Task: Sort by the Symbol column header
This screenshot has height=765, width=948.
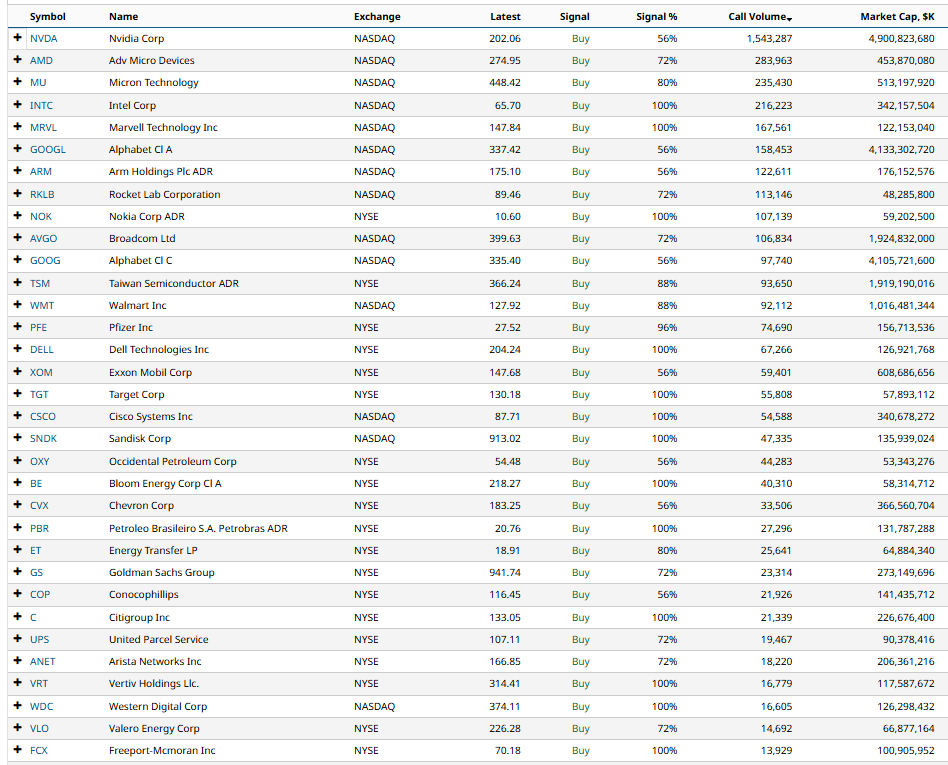Action: point(48,16)
